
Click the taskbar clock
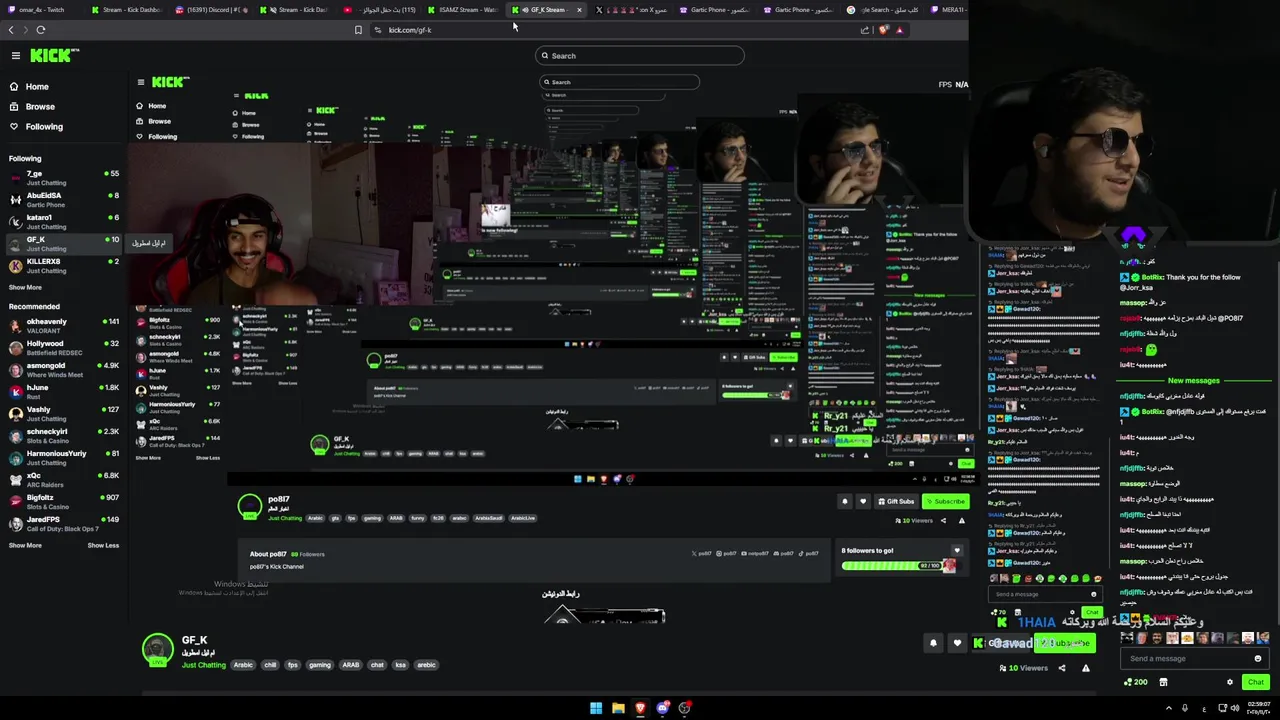coord(1258,708)
